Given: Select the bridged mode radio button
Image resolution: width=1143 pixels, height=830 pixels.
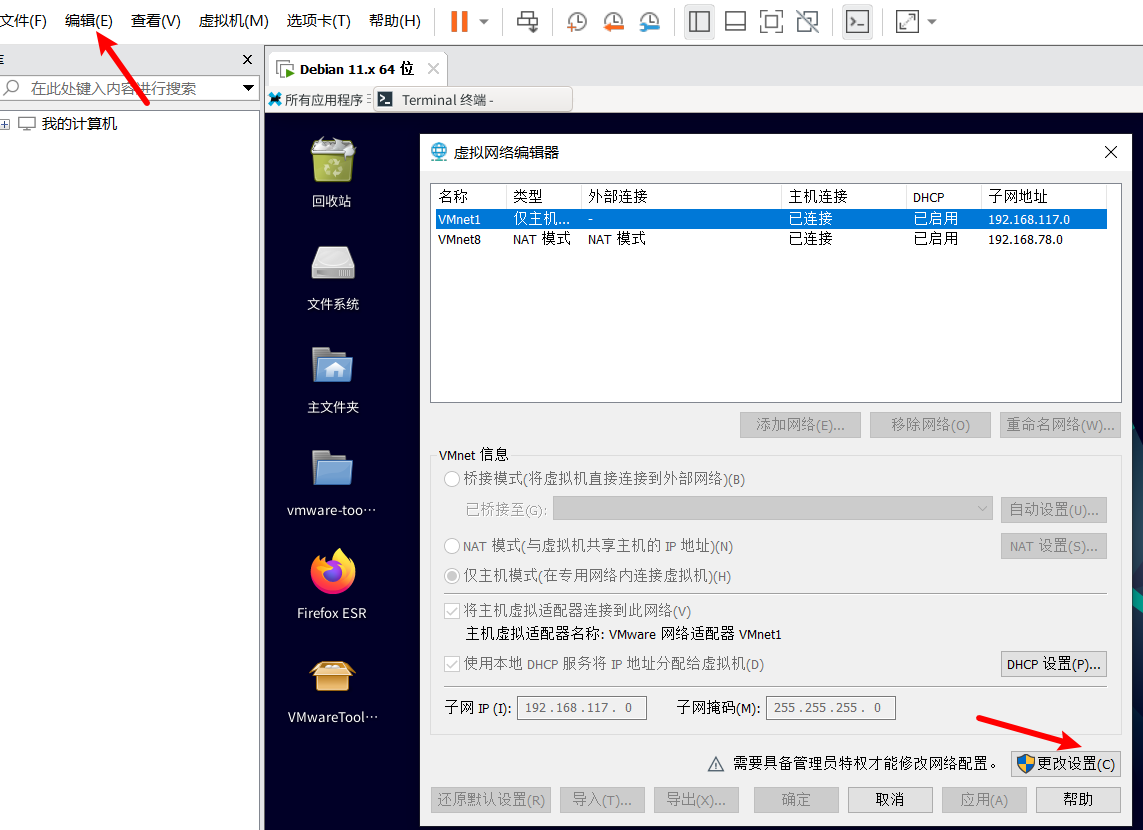Looking at the screenshot, I should tap(452, 479).
